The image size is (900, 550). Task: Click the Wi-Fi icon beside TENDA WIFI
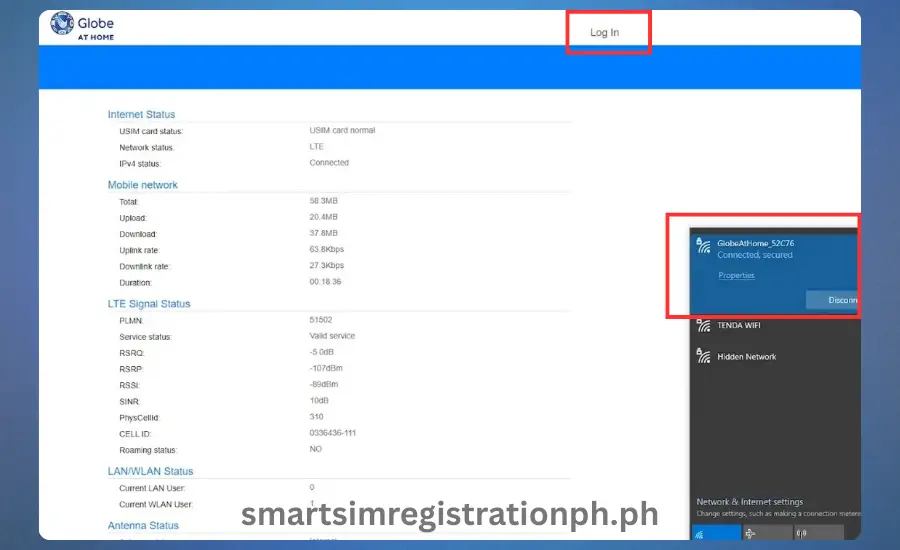point(703,325)
